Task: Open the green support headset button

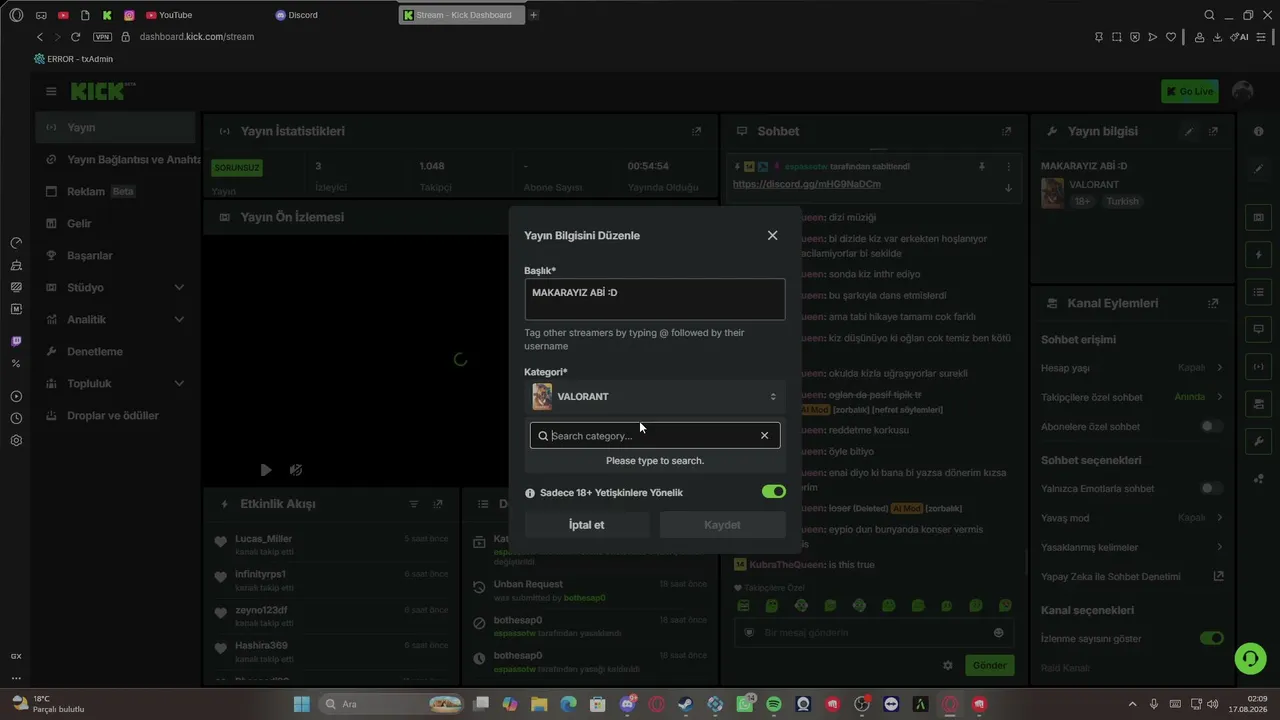Action: coord(1249,658)
